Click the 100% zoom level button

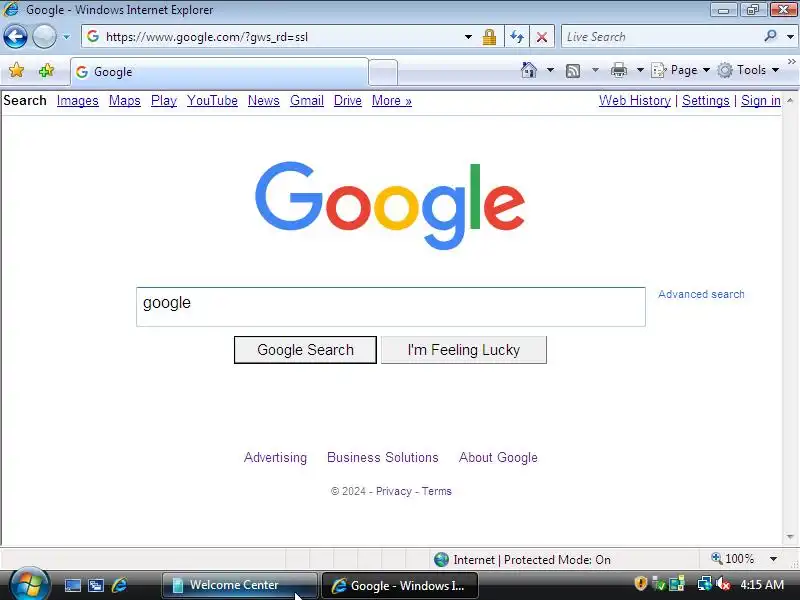click(733, 559)
